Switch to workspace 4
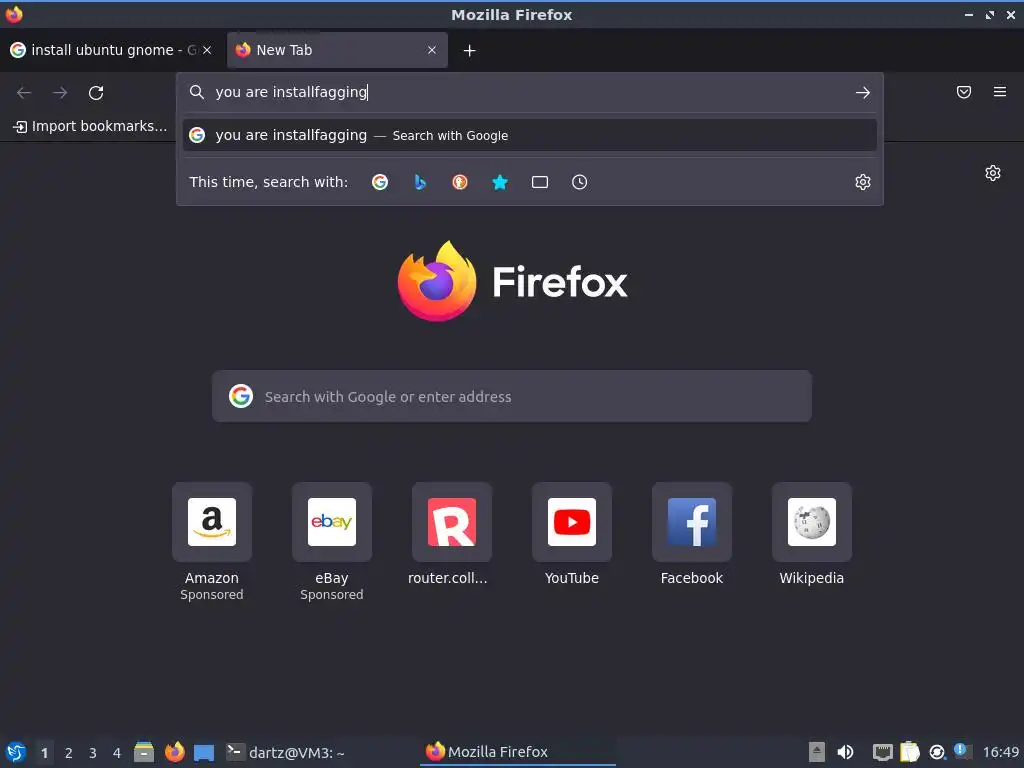The height and width of the screenshot is (768, 1024). (117, 753)
